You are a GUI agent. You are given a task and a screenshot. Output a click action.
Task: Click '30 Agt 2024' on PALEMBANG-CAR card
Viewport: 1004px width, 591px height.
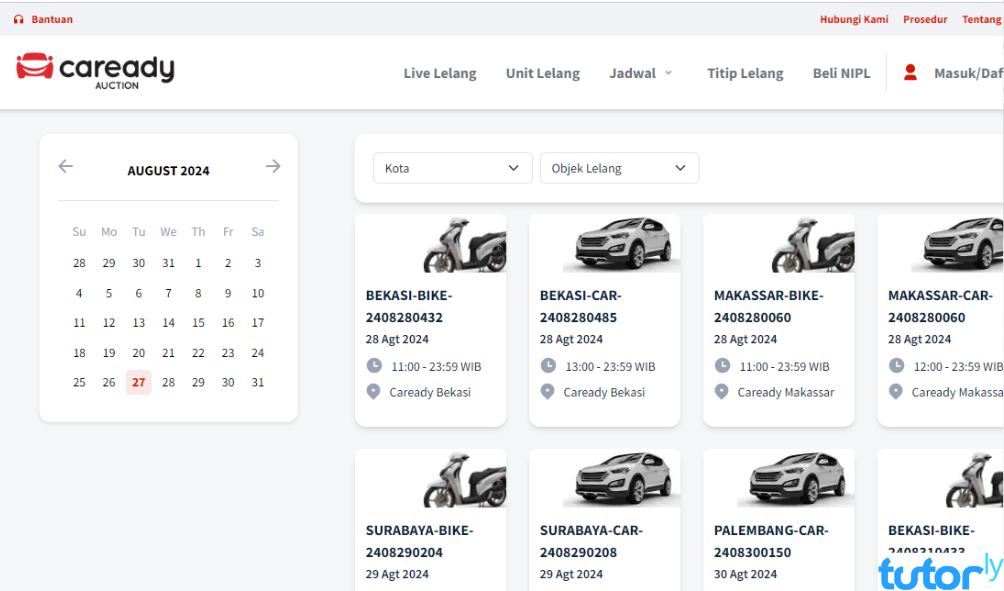745,574
